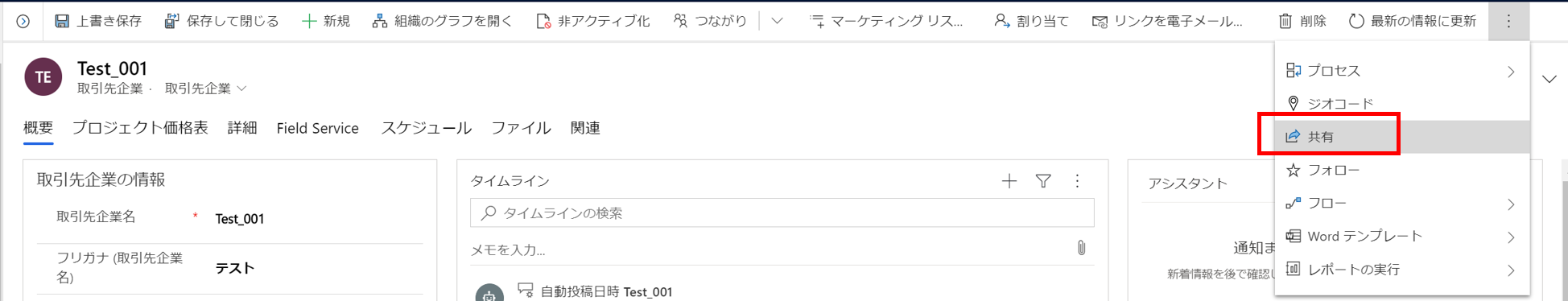Open the Word テンプレート submenu

click(1401, 236)
